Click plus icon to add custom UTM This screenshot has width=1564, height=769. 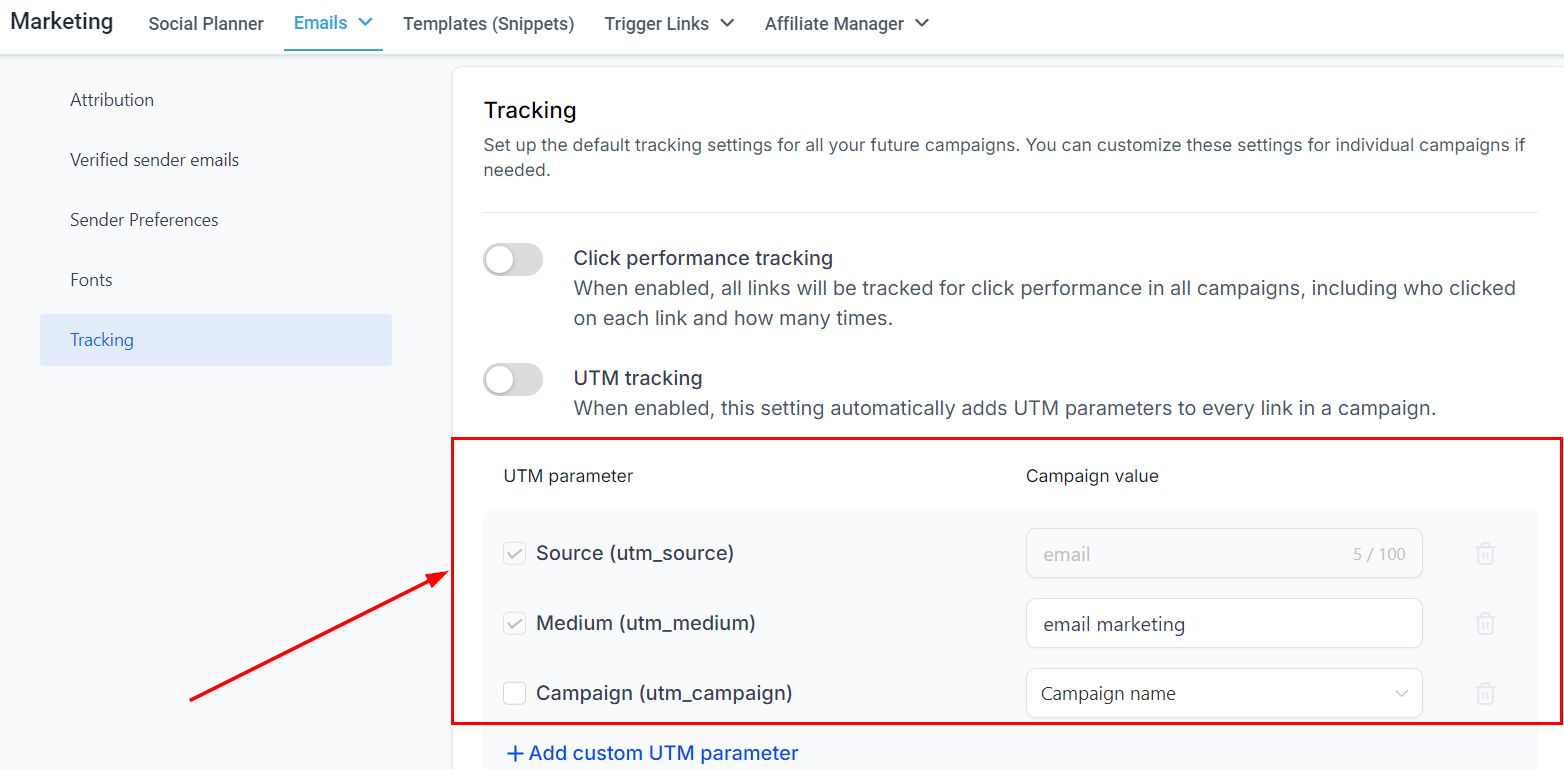click(515, 753)
